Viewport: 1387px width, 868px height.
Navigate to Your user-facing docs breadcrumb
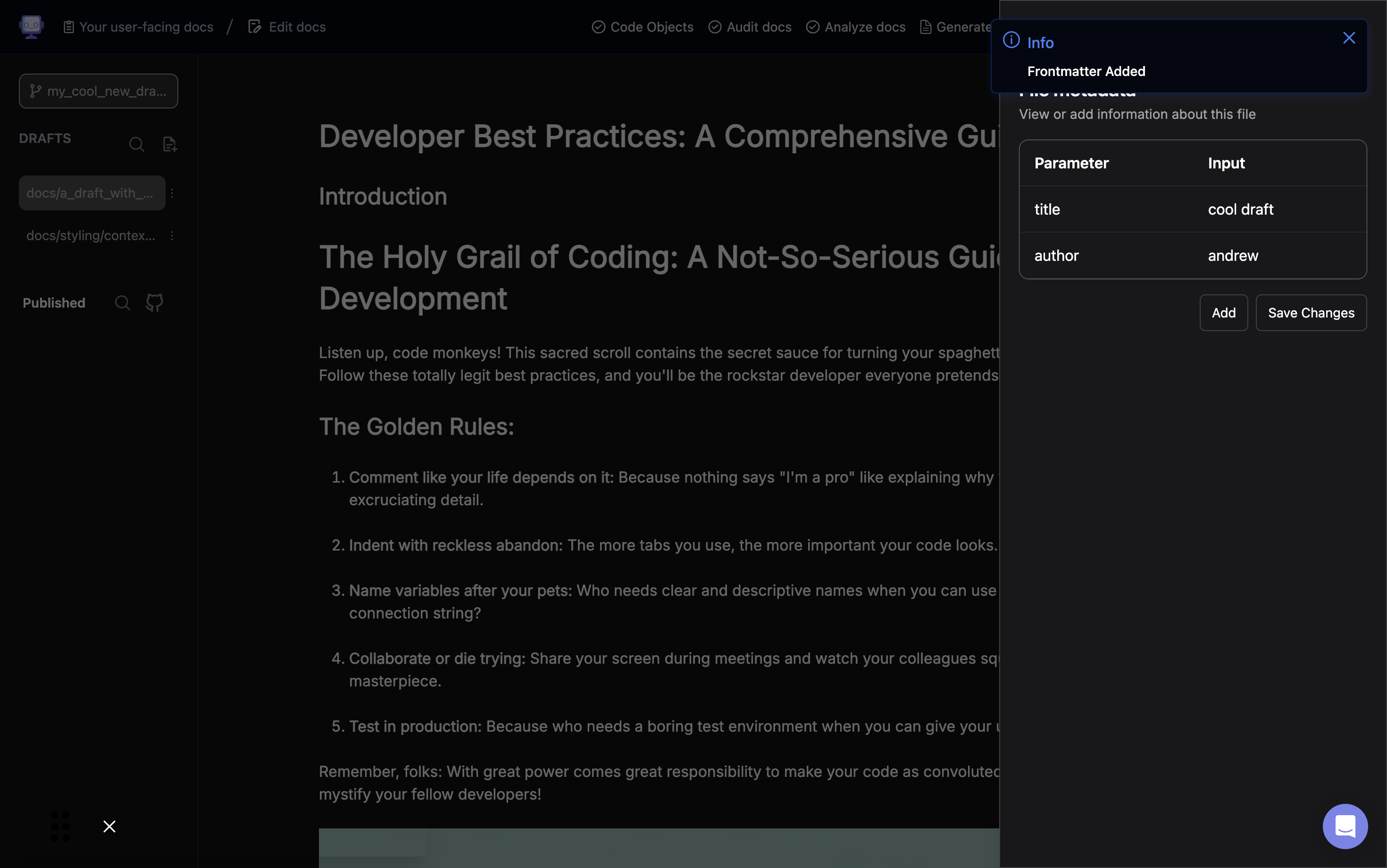138,27
